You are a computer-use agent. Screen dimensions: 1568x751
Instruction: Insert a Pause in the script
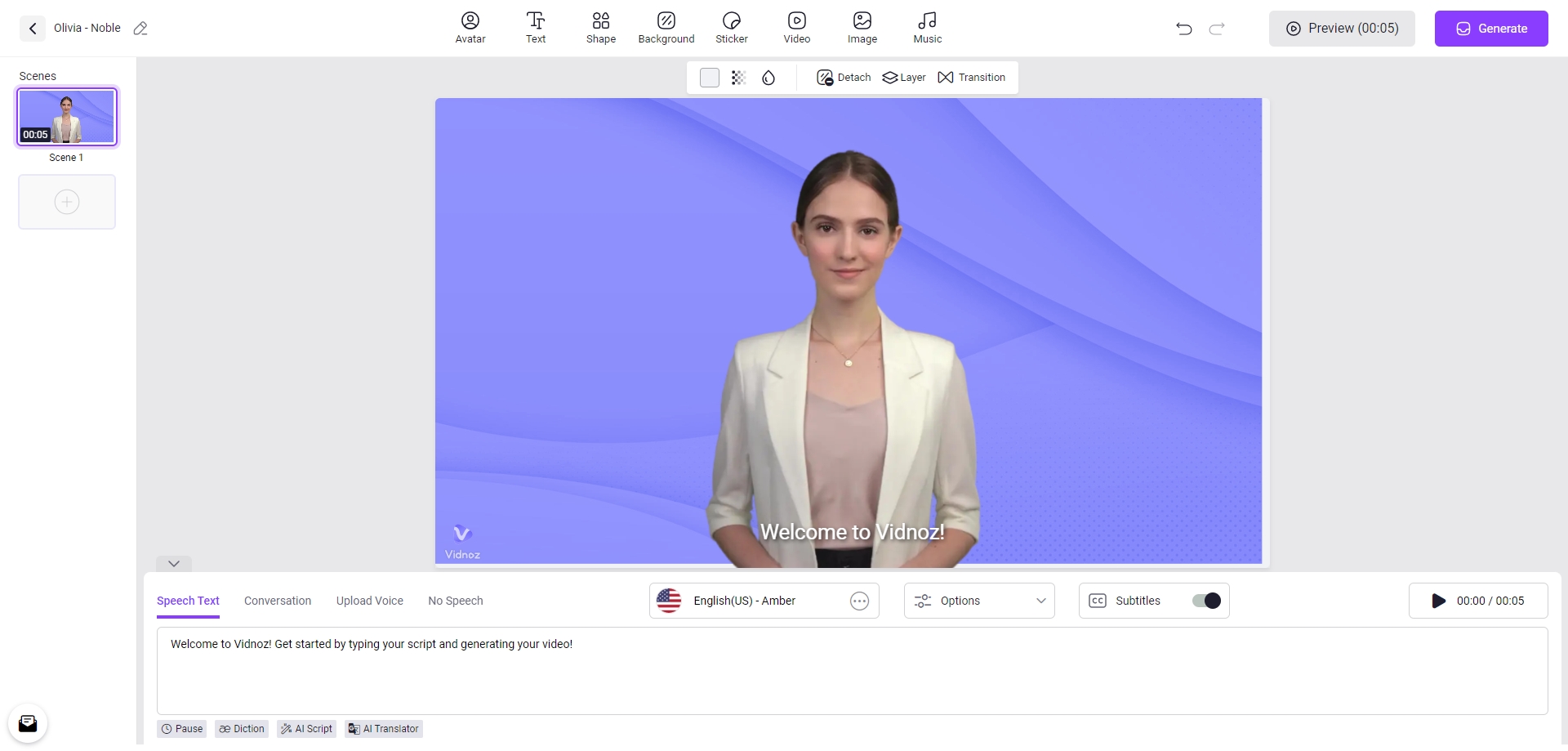click(x=181, y=729)
